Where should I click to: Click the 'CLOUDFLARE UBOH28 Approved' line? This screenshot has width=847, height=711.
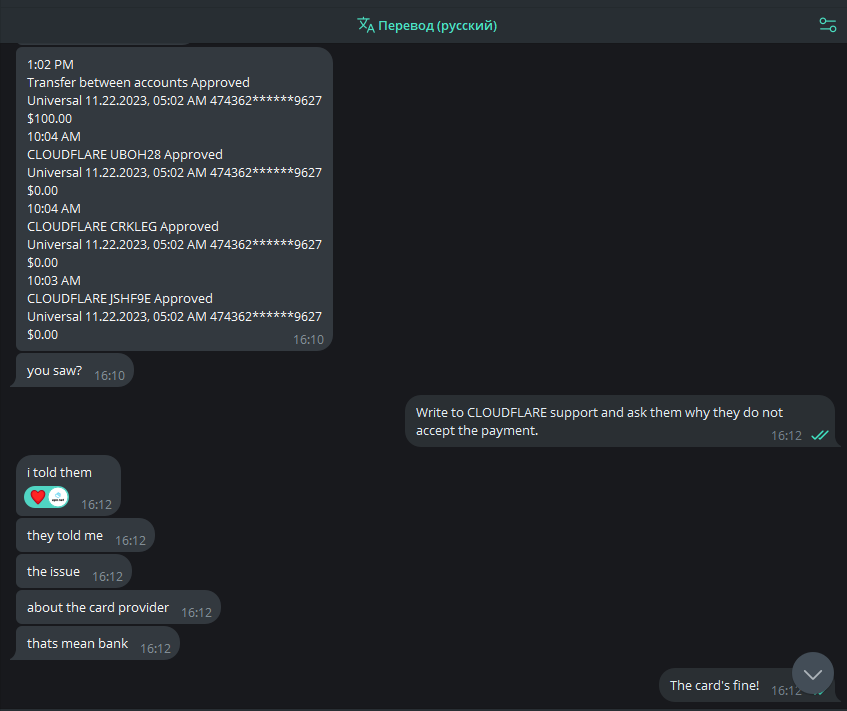point(125,155)
